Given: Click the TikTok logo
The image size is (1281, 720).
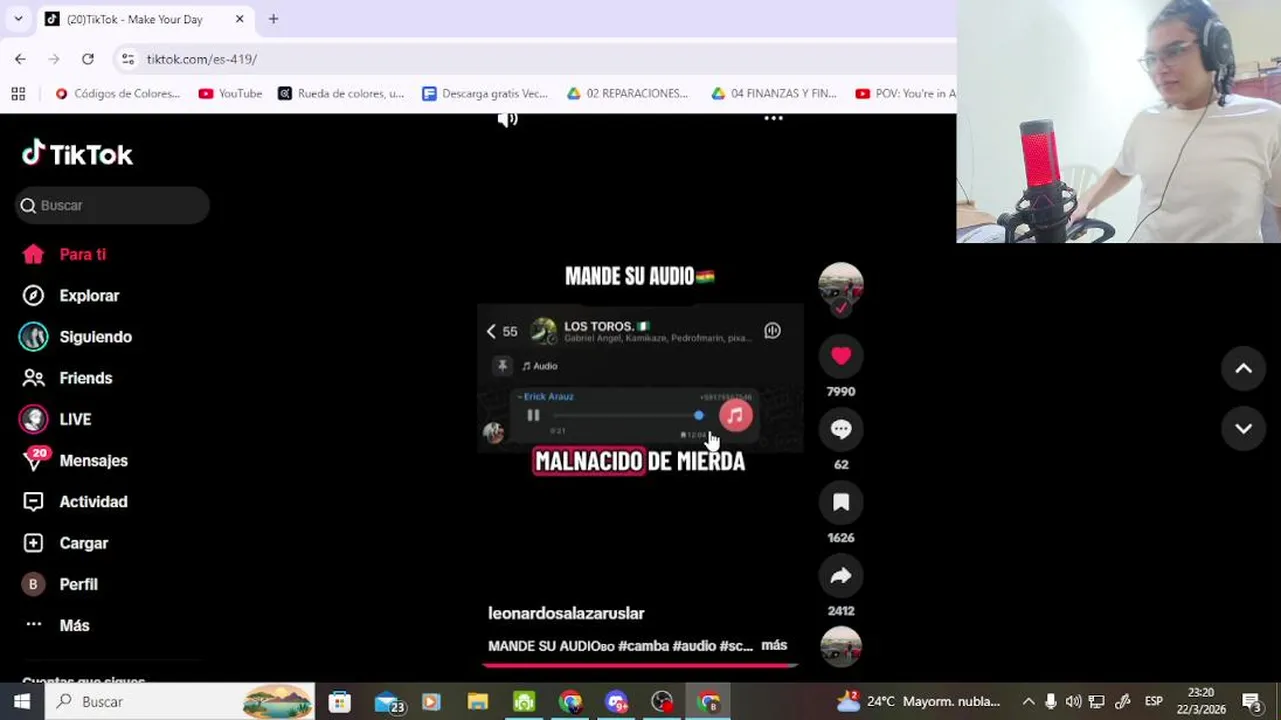Looking at the screenshot, I should coord(78,153).
